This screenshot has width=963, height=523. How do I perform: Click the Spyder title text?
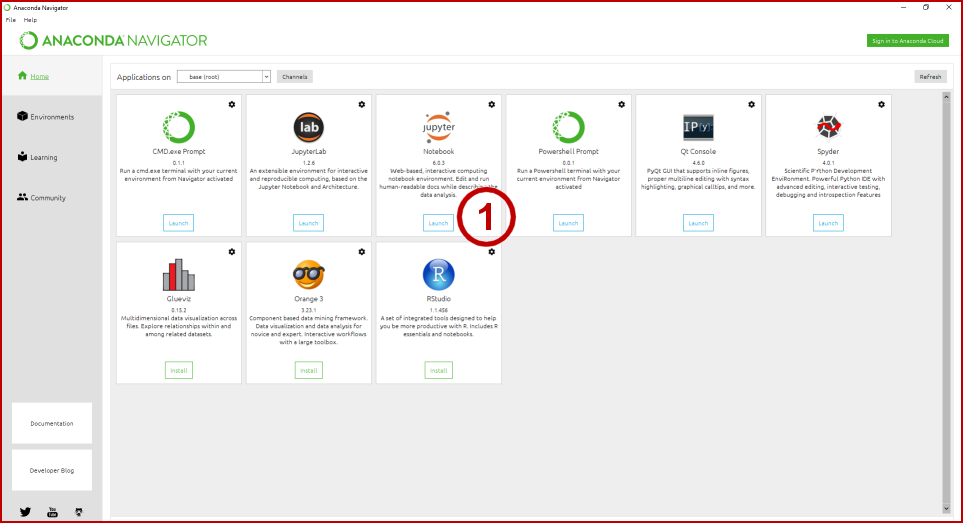pyautogui.click(x=828, y=151)
